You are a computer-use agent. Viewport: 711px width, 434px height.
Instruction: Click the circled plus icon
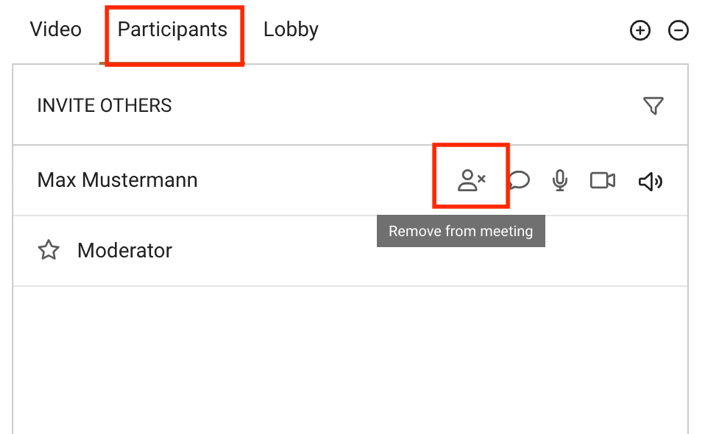(x=640, y=30)
